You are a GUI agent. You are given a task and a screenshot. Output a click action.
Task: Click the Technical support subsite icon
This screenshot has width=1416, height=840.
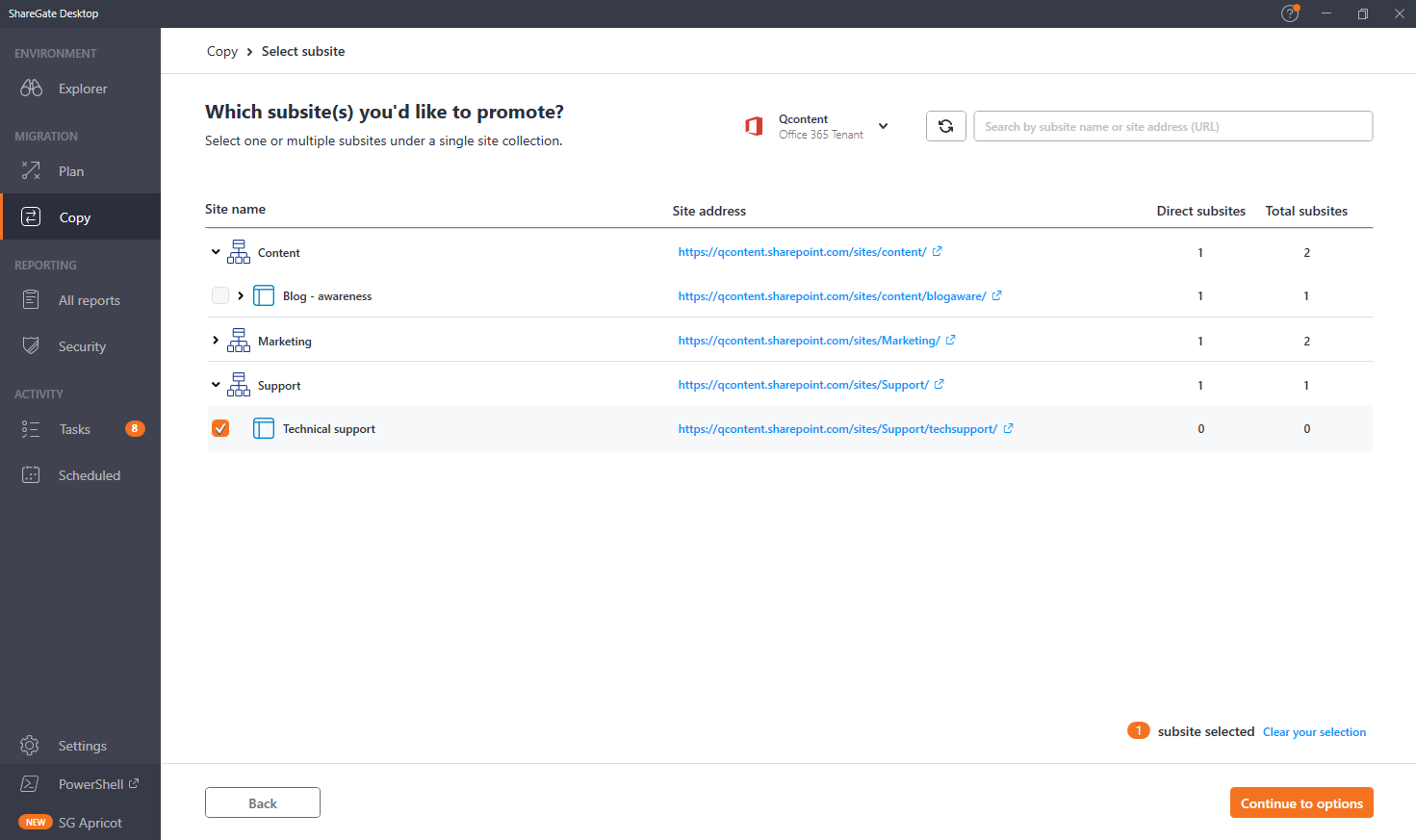point(264,428)
